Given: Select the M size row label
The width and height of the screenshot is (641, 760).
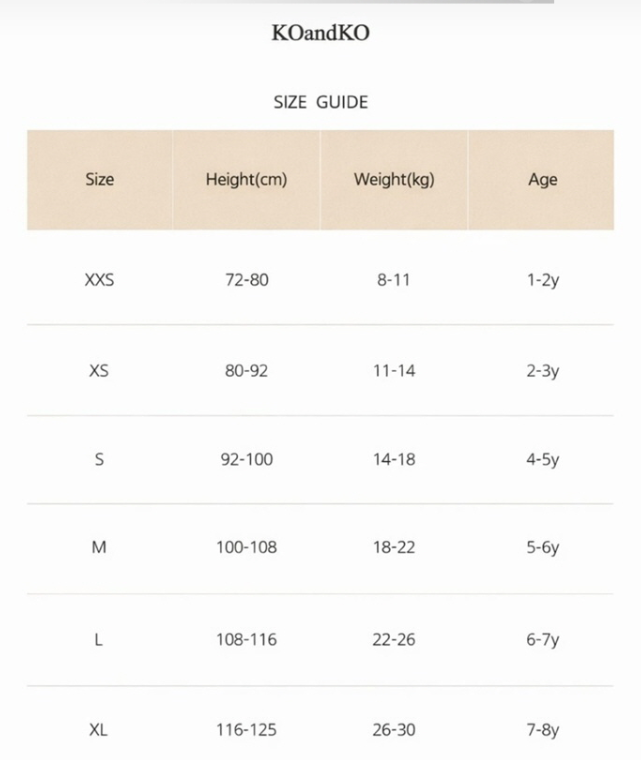Looking at the screenshot, I should [x=99, y=548].
